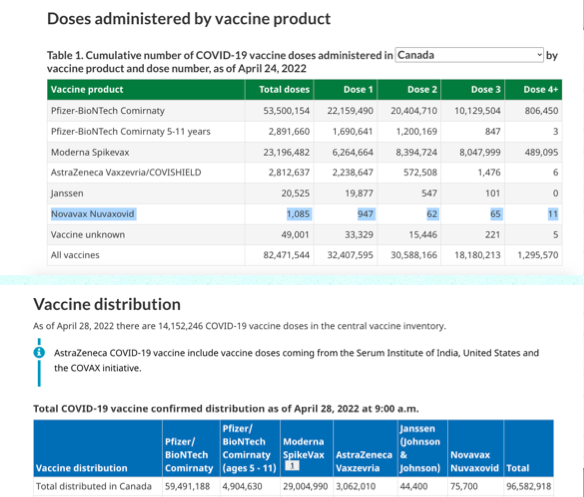Click Janssen Dose 1 value 19,877
Image resolution: width=584 pixels, height=497 pixels.
(359, 193)
